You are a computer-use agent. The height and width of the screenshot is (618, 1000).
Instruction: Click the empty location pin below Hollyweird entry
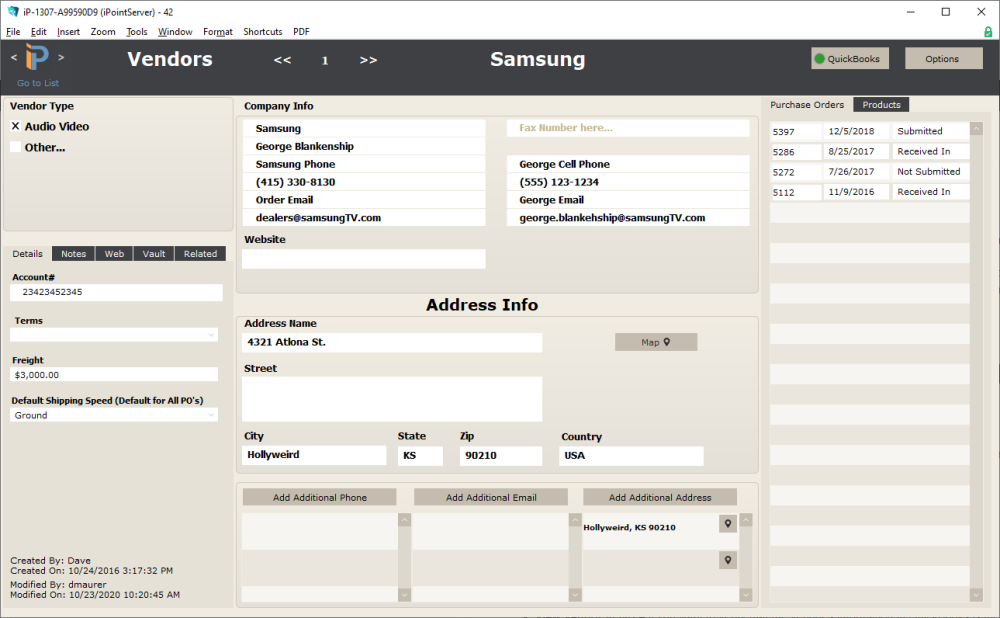pos(727,559)
